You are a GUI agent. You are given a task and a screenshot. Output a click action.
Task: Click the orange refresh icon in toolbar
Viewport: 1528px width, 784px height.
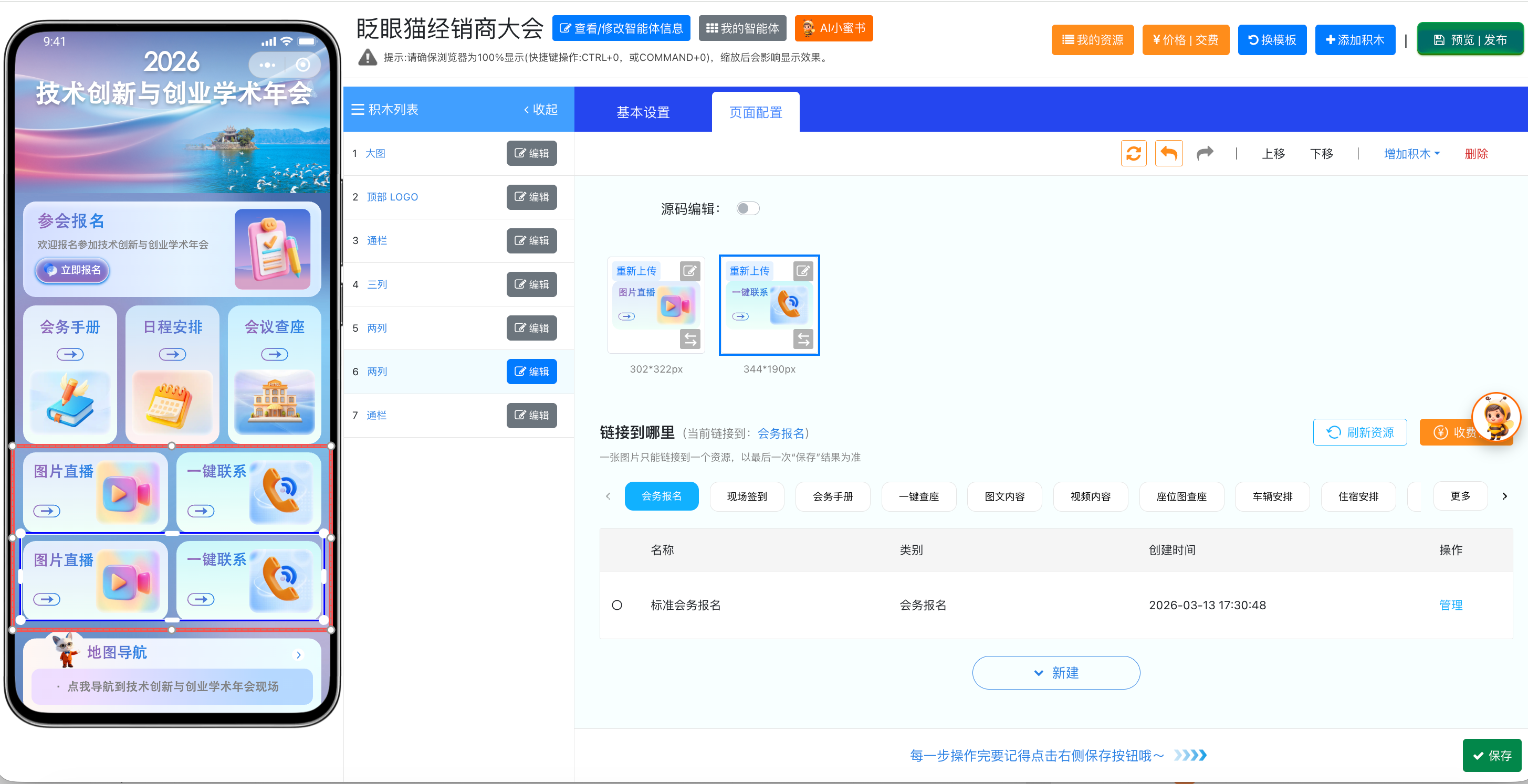[x=1133, y=153]
